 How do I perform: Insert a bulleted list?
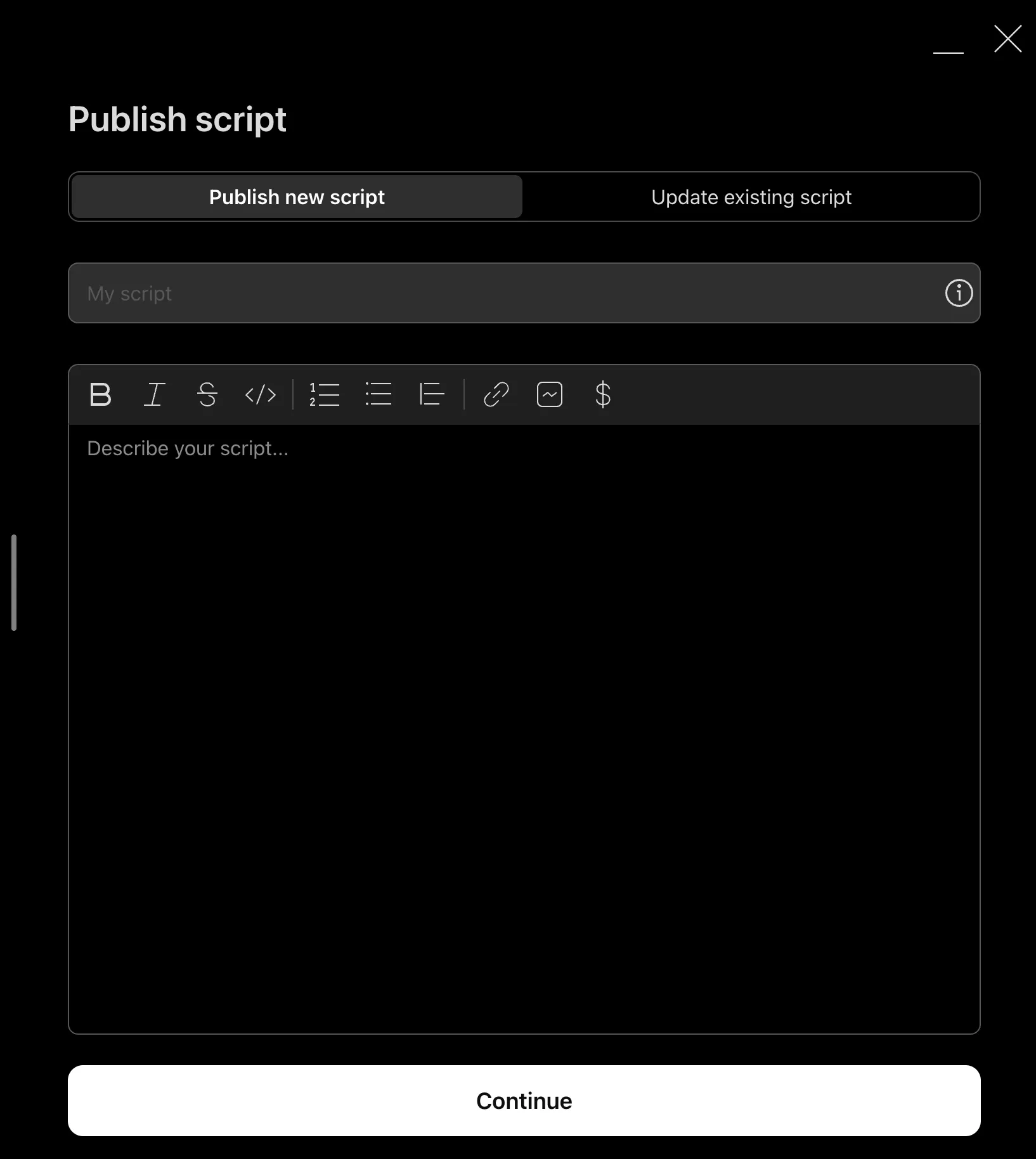coord(379,394)
